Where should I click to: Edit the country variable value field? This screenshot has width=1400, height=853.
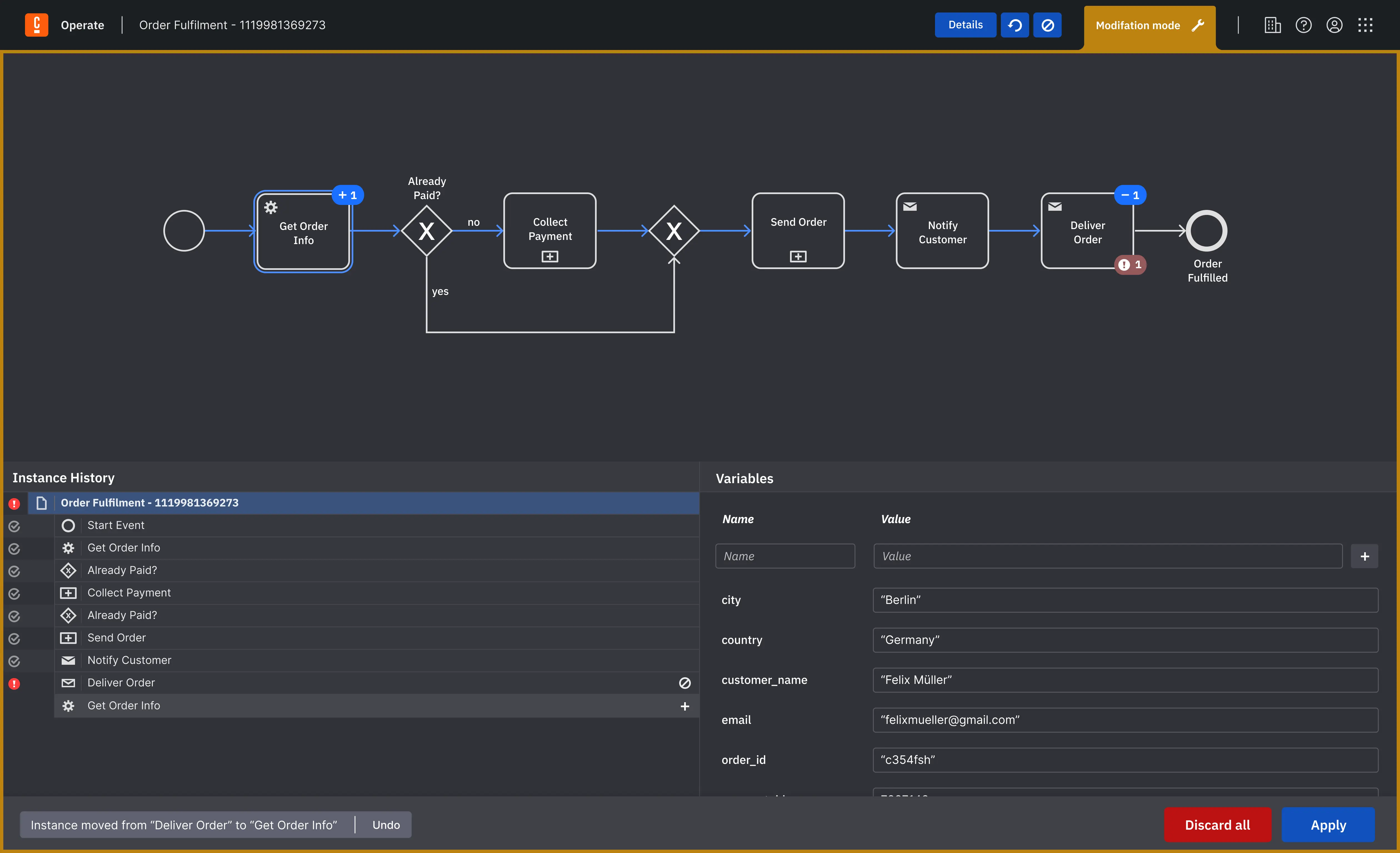point(1125,640)
